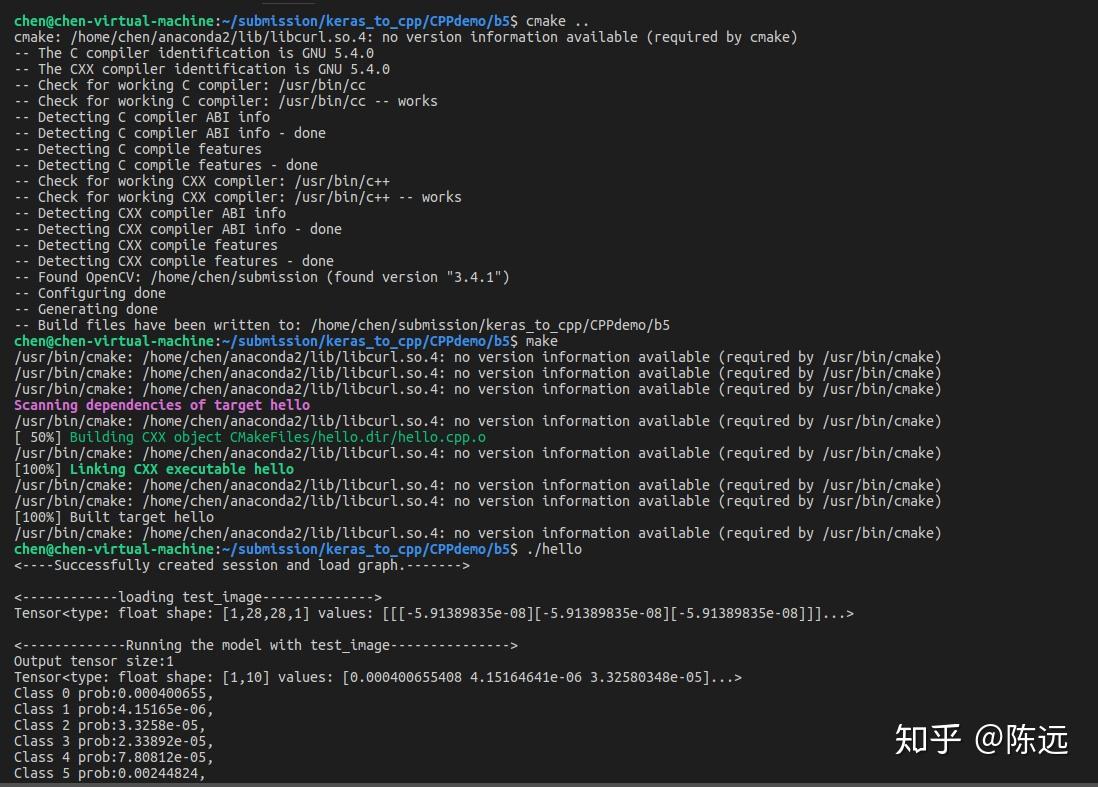This screenshot has height=787, width=1098.
Task: Click the 'Generating done' line
Action: 85,309
